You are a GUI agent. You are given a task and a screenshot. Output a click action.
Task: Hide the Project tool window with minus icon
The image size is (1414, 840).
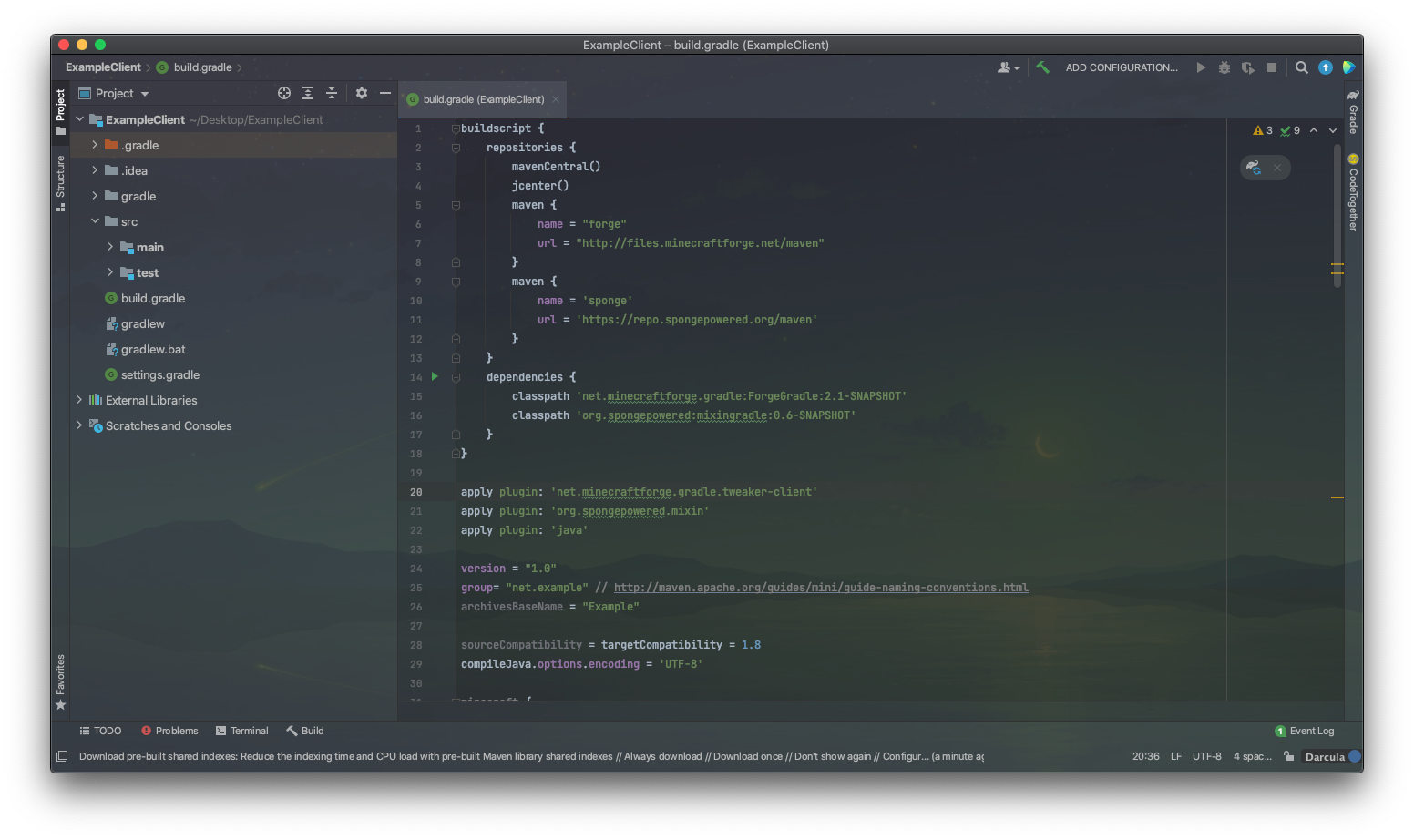(x=385, y=93)
